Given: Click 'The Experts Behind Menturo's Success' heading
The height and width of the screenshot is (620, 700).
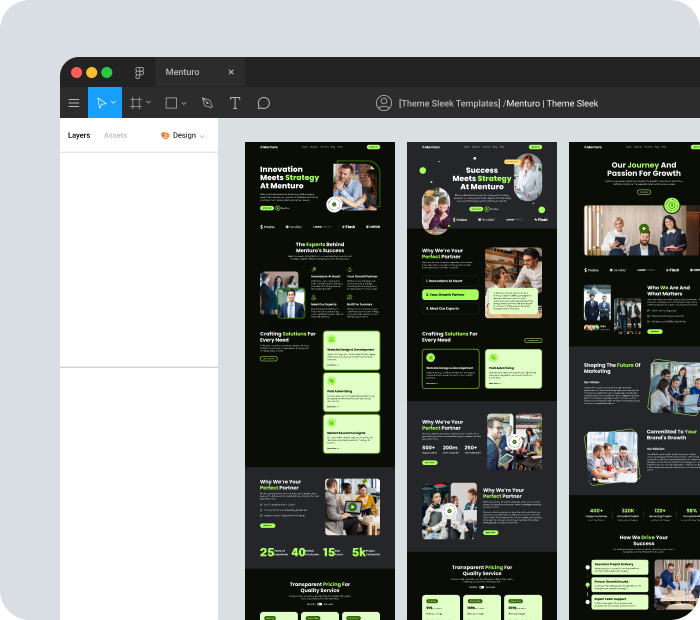Looking at the screenshot, I should coord(320,247).
